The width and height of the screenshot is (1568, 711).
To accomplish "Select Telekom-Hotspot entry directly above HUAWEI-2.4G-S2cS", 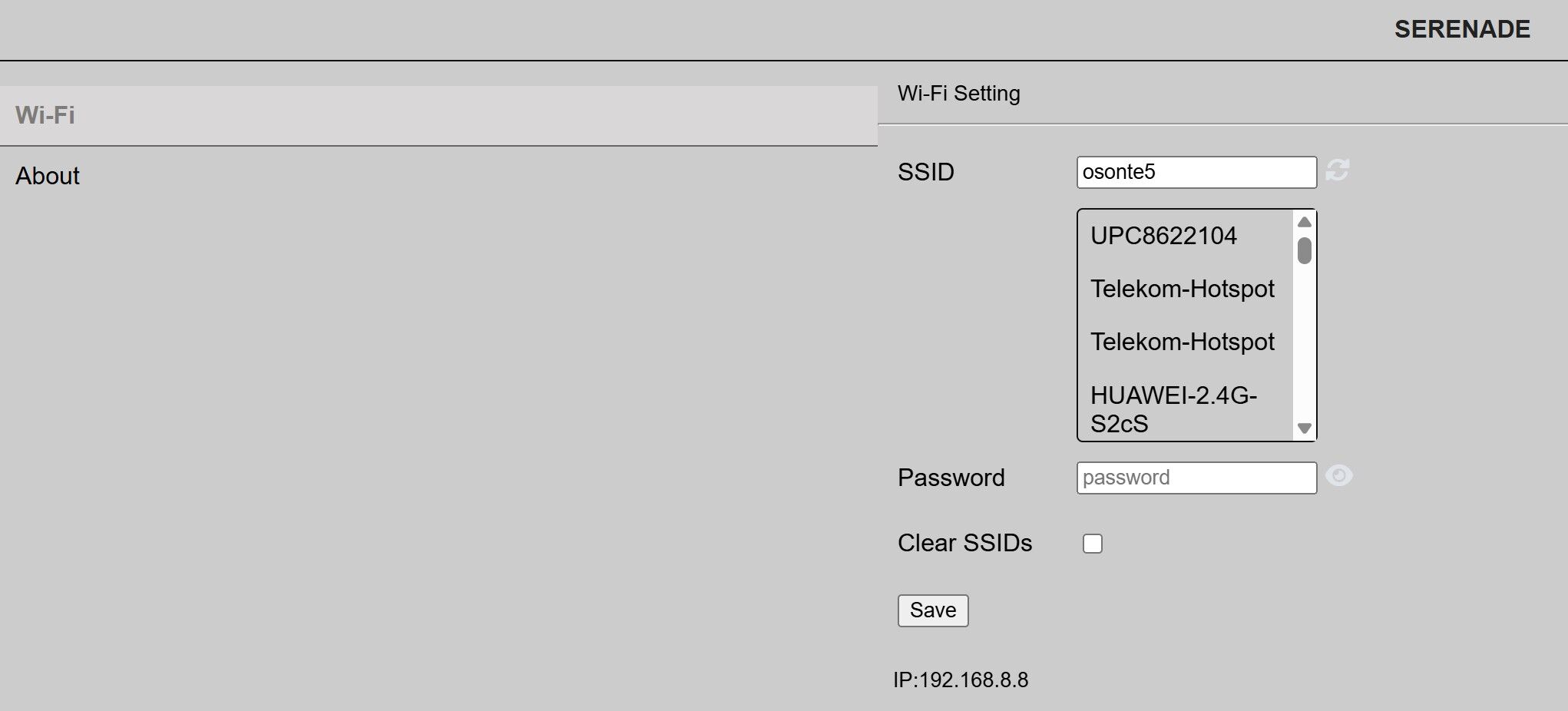I will [x=1182, y=342].
